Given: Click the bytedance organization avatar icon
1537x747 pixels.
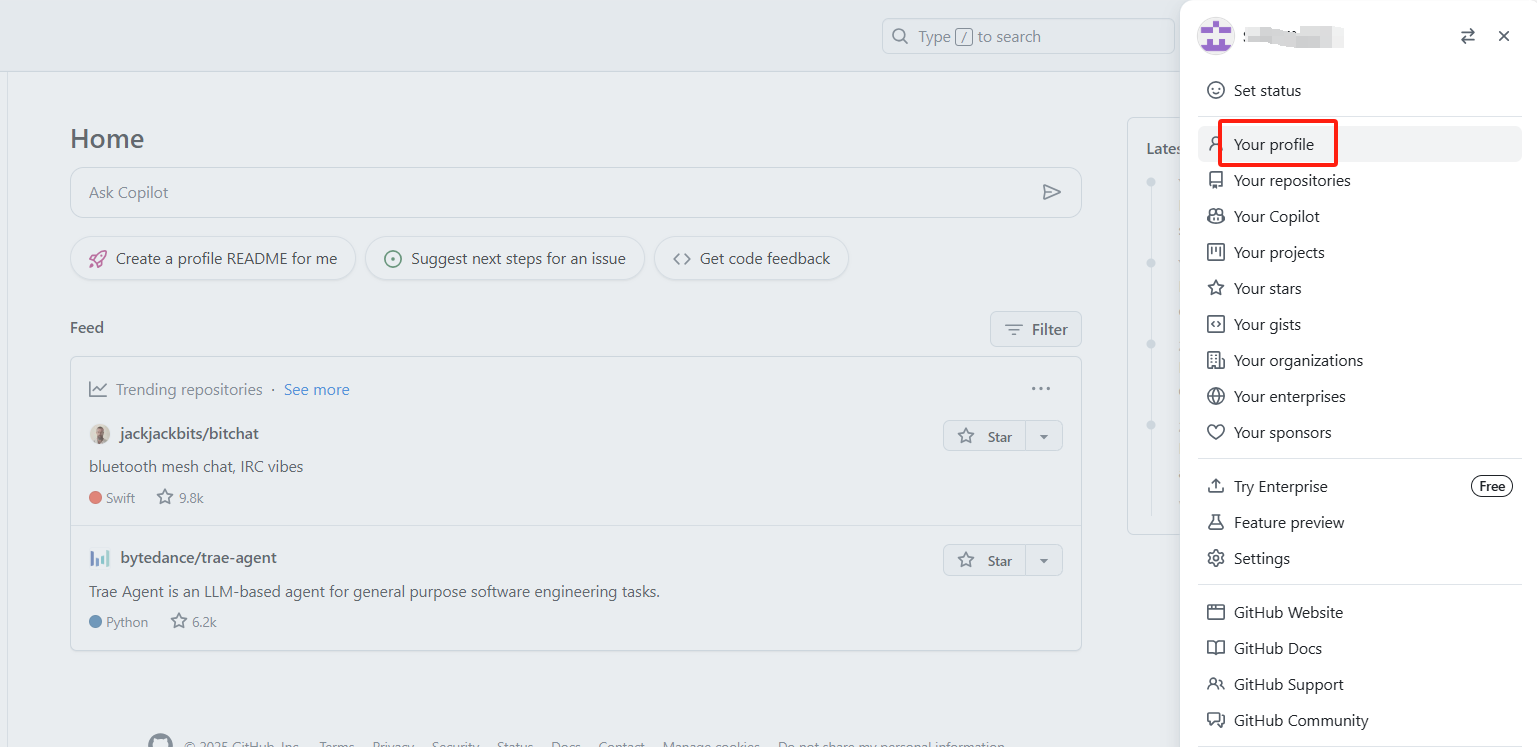Looking at the screenshot, I should pos(100,558).
